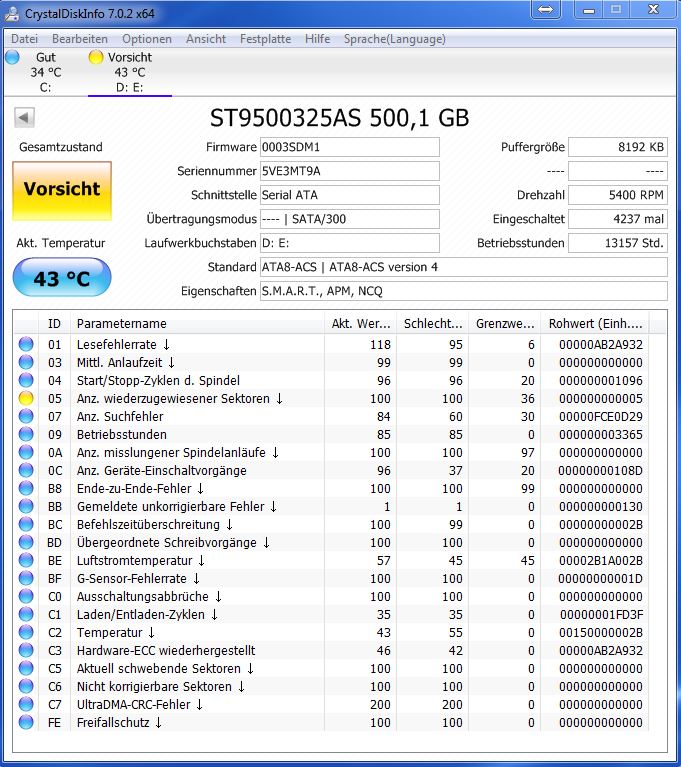The width and height of the screenshot is (681, 767).
Task: Click status icon for Befehlszeitüberschreitung
Action: pyautogui.click(x=26, y=524)
